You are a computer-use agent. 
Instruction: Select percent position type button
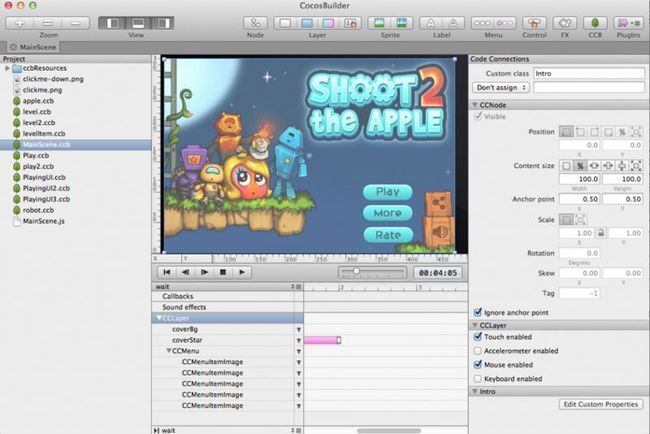point(622,132)
